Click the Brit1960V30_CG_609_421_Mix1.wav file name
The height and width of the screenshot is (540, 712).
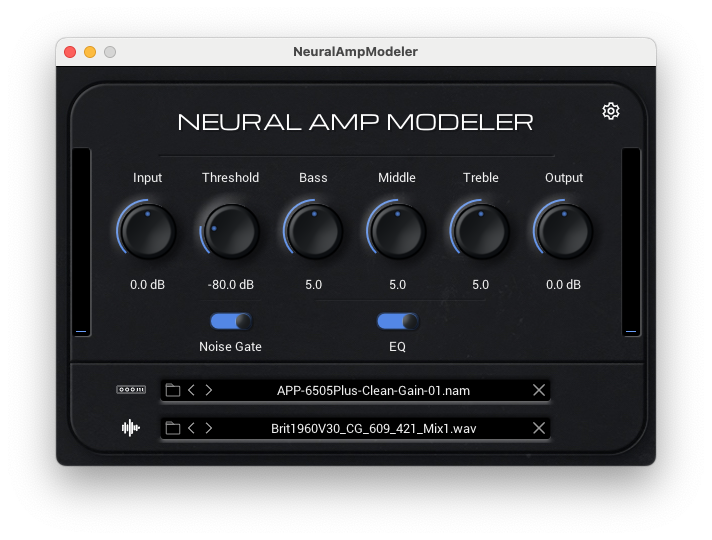[x=373, y=429]
